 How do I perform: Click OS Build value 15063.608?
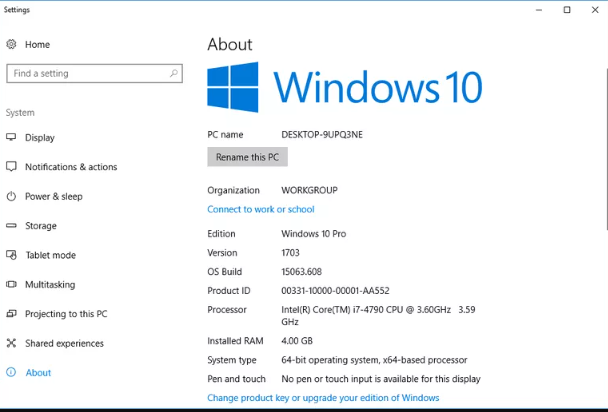(301, 272)
